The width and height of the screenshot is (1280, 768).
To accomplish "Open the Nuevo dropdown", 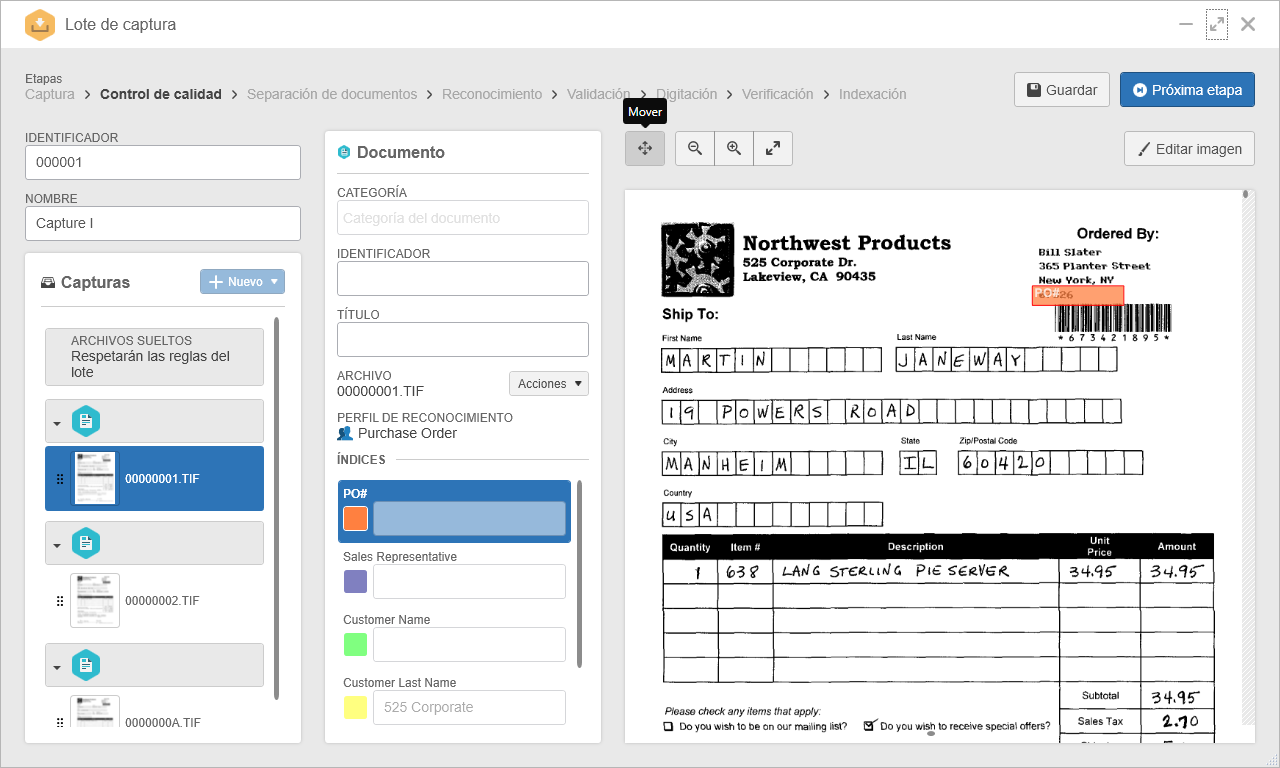I will click(243, 282).
